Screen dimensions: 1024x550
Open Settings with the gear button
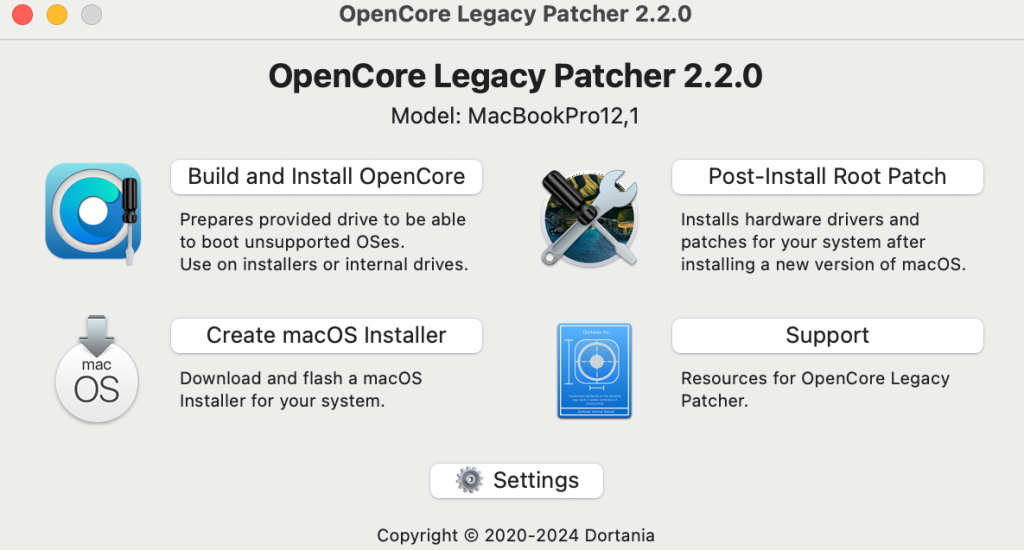(517, 481)
